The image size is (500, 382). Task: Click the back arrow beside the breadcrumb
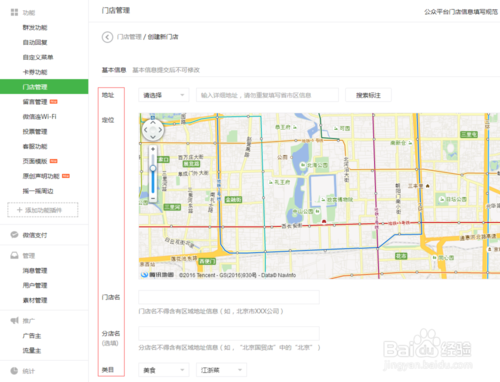pyautogui.click(x=107, y=37)
